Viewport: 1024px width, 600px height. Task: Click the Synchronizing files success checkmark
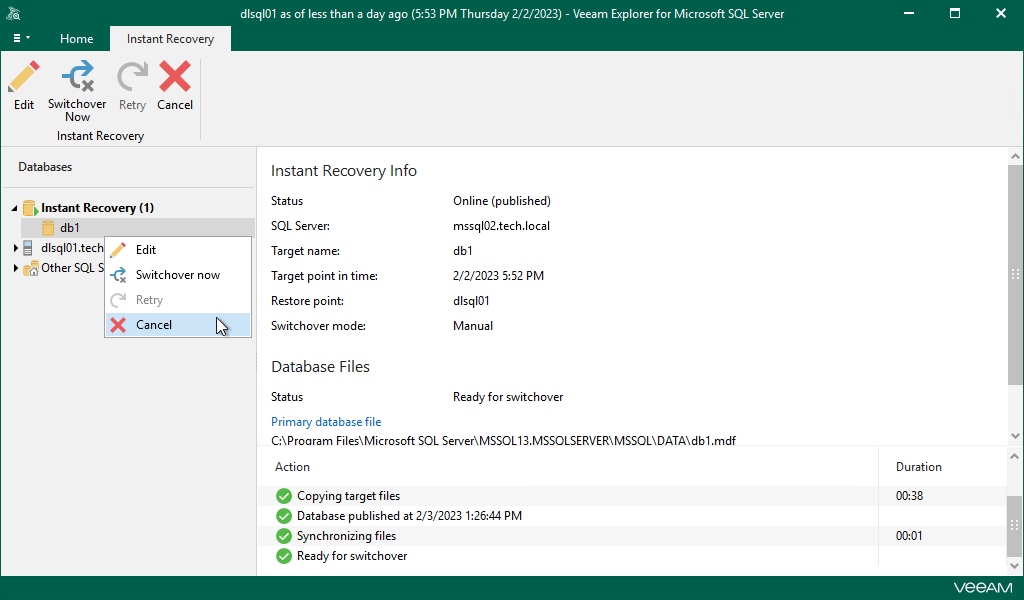283,536
